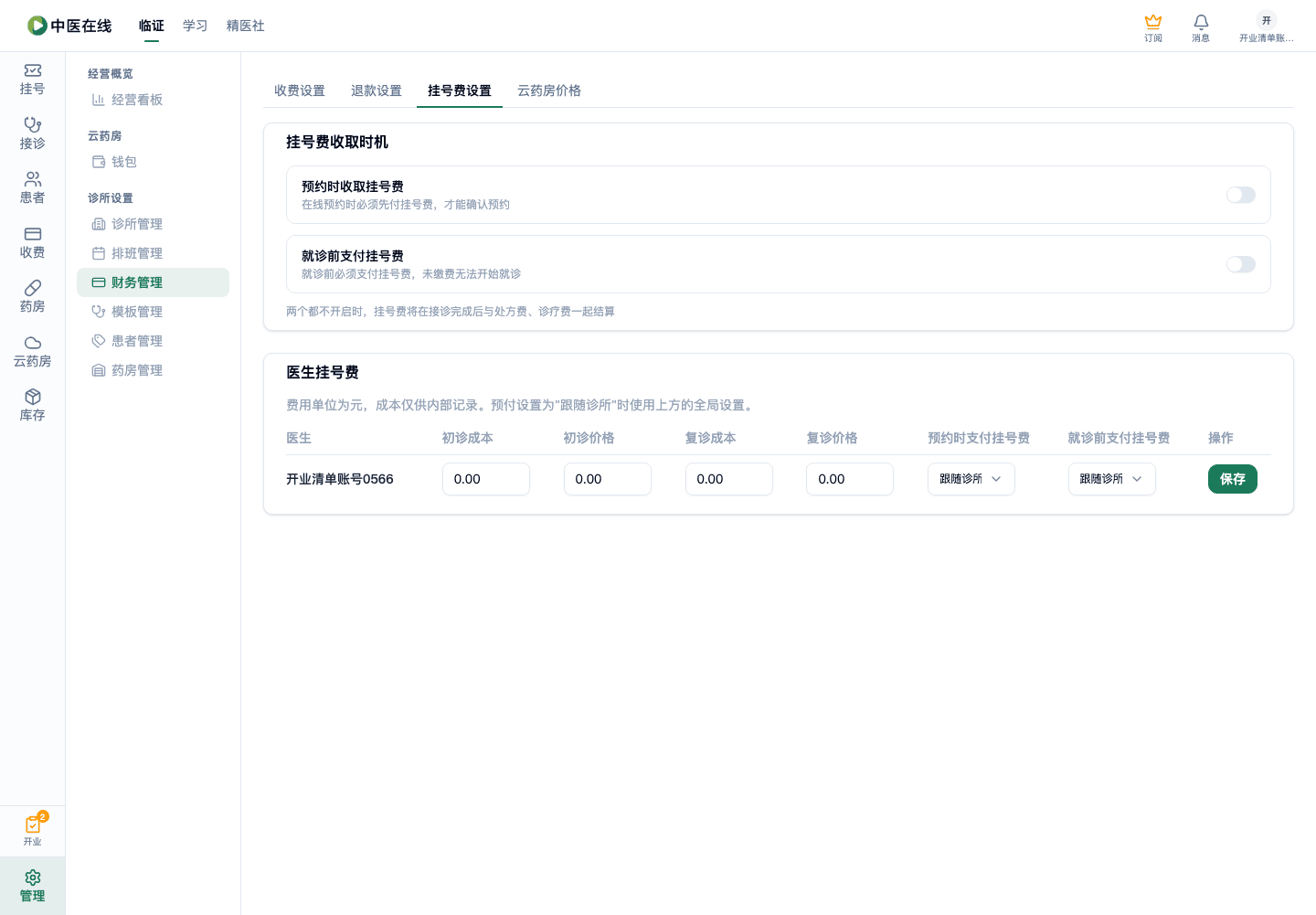Click the 复诊价格 input field
This screenshot has width=1316, height=915.
pos(850,479)
